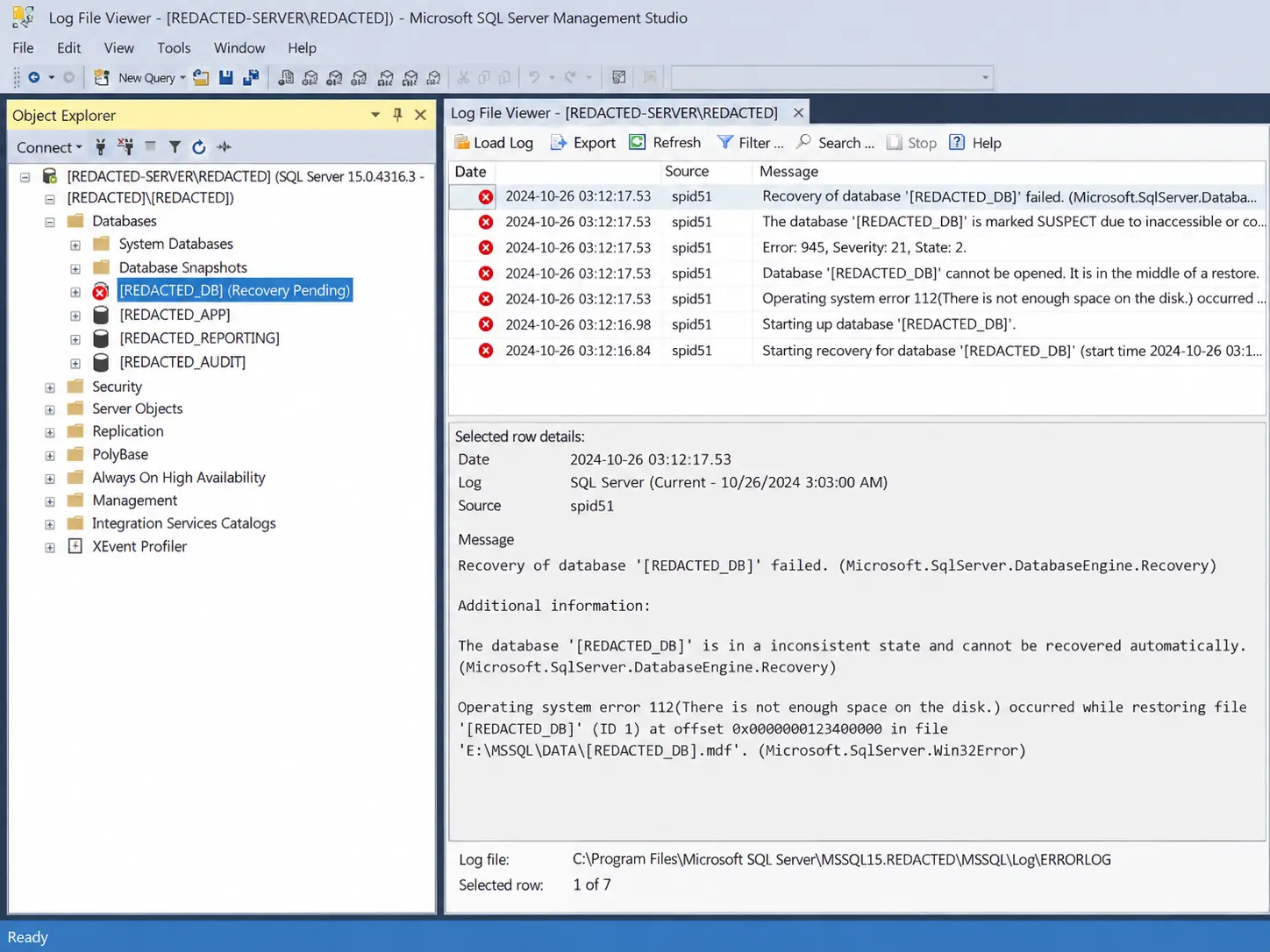Image resolution: width=1270 pixels, height=952 pixels.
Task: Open the Window menu
Action: pos(239,47)
